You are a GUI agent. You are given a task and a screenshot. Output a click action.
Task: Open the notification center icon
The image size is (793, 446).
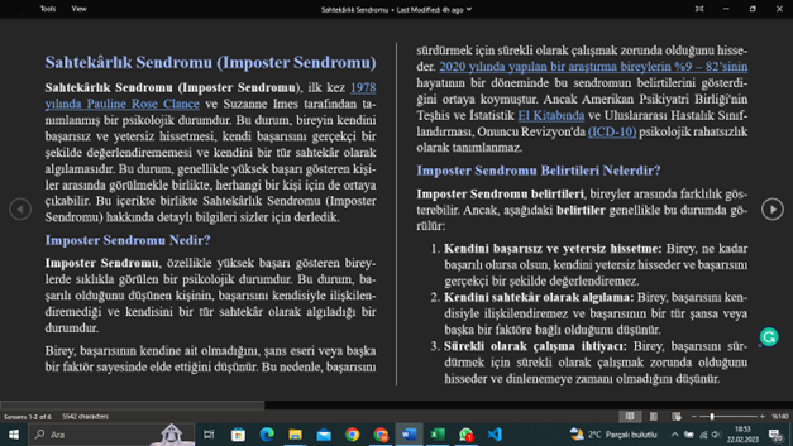coord(776,434)
